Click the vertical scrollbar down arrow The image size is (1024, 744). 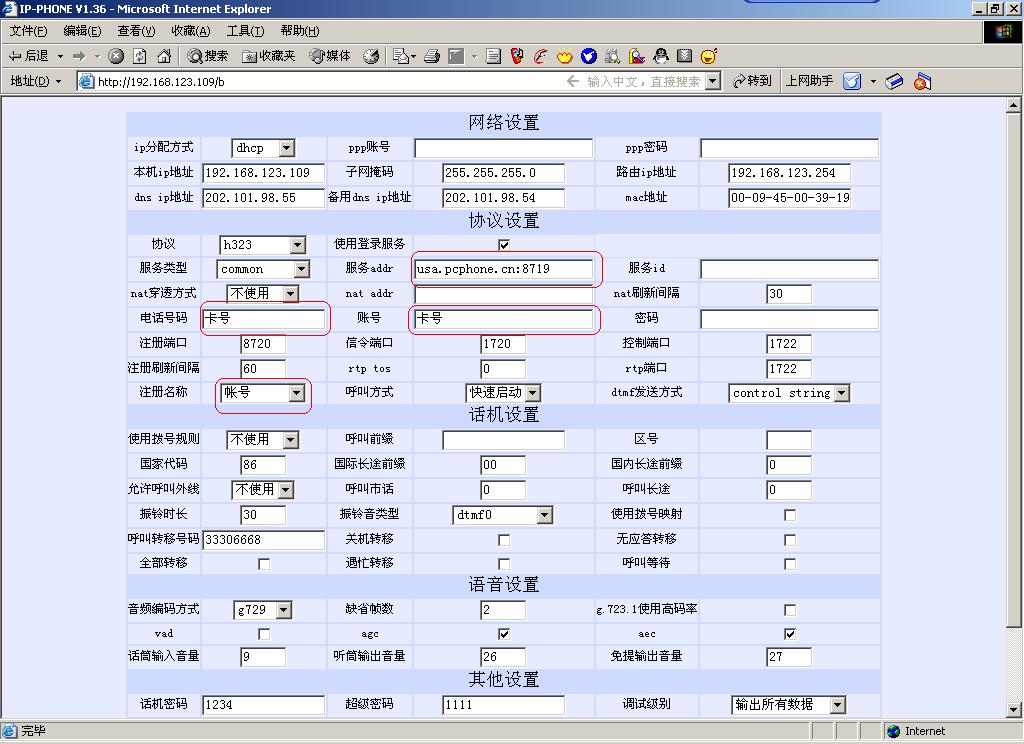point(1014,709)
